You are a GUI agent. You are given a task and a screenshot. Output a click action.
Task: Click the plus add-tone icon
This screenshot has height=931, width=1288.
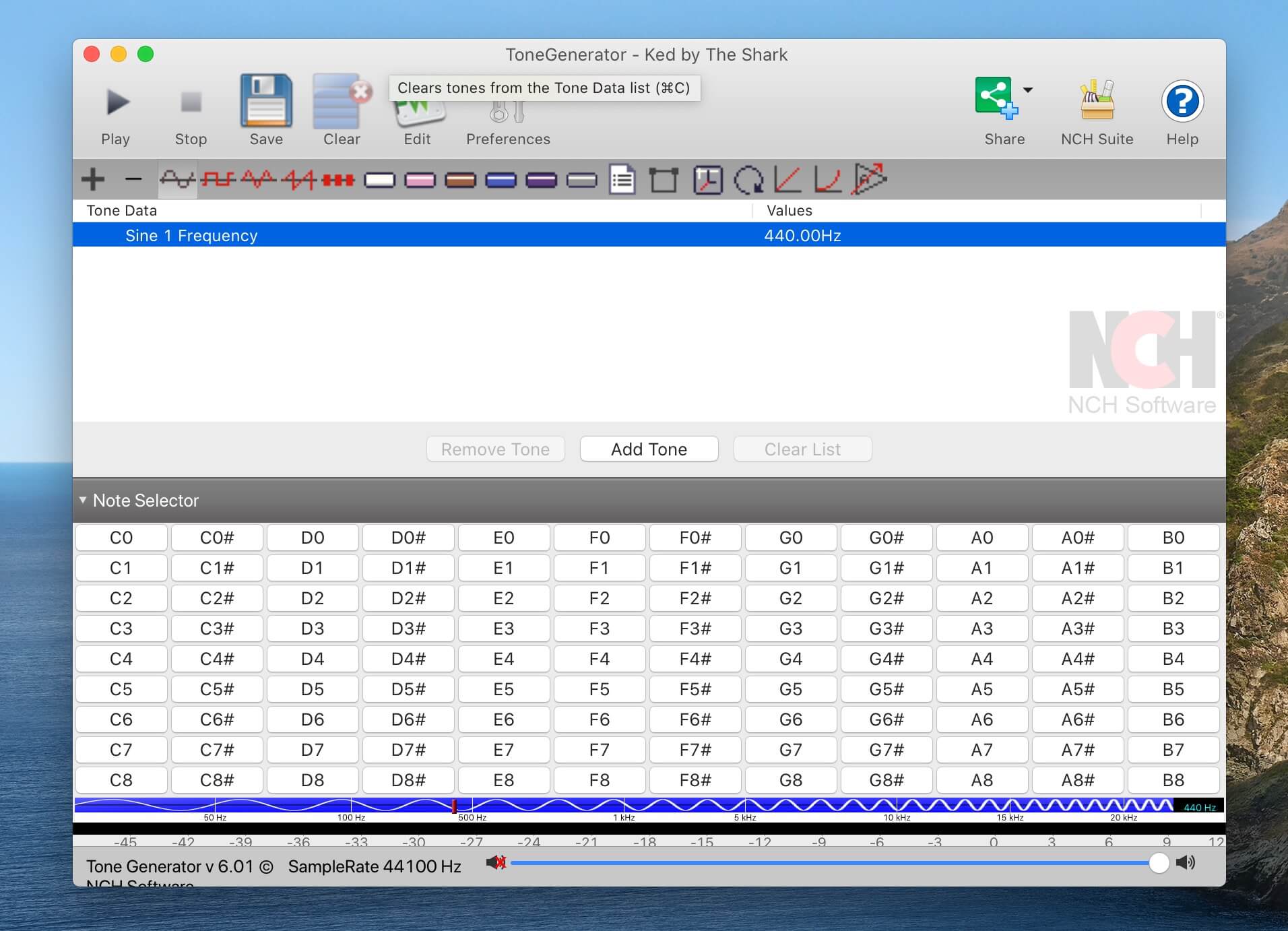93,179
